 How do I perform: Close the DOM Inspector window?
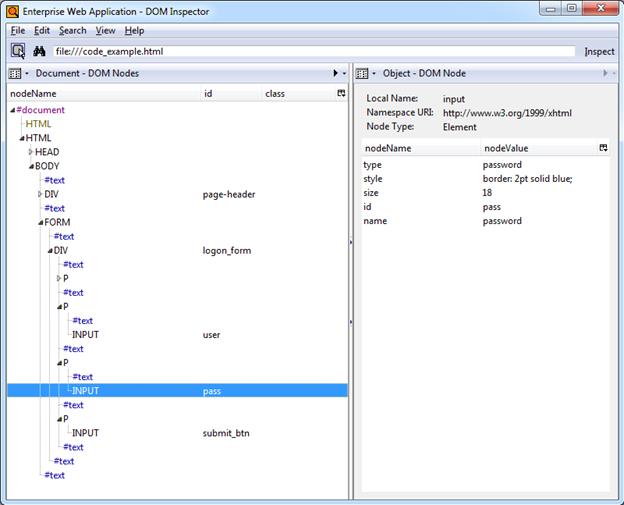pyautogui.click(x=601, y=9)
